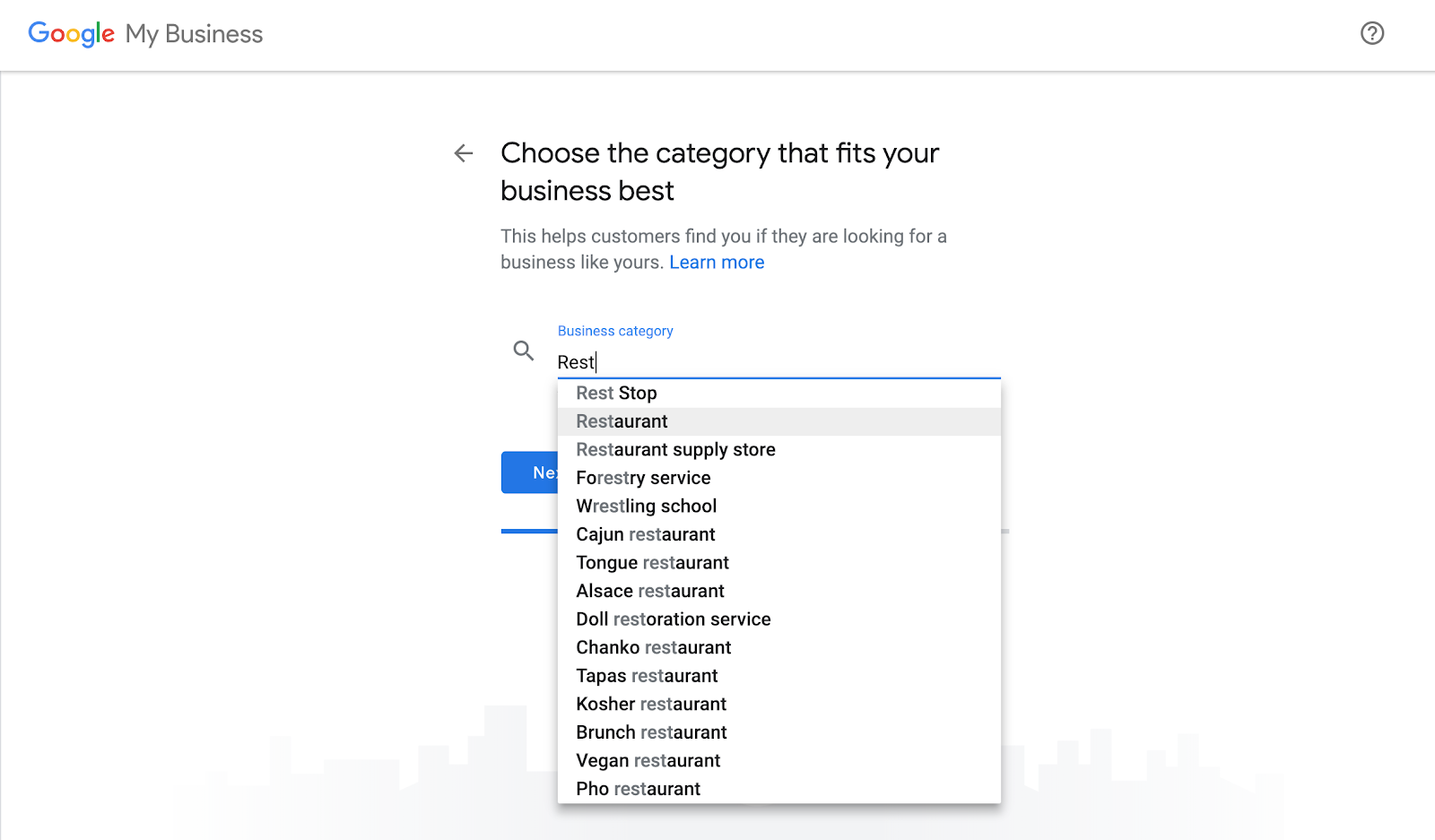Select Rest Stop from suggestions
Viewport: 1435px width, 840px height.
[x=617, y=394]
